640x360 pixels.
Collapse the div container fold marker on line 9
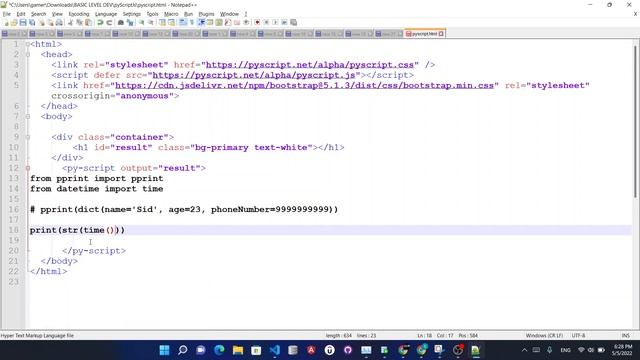tap(28, 137)
